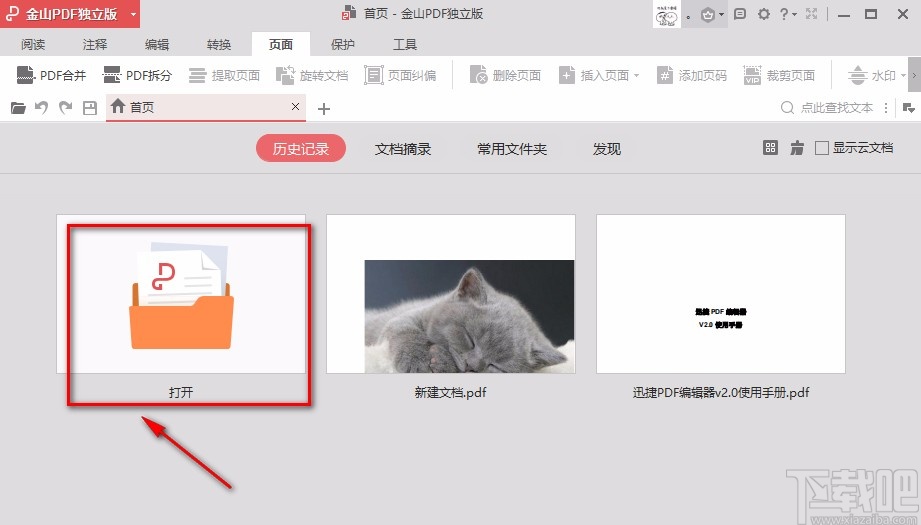Click the 打开 folder thumbnail
The height and width of the screenshot is (525, 921).
tap(181, 294)
